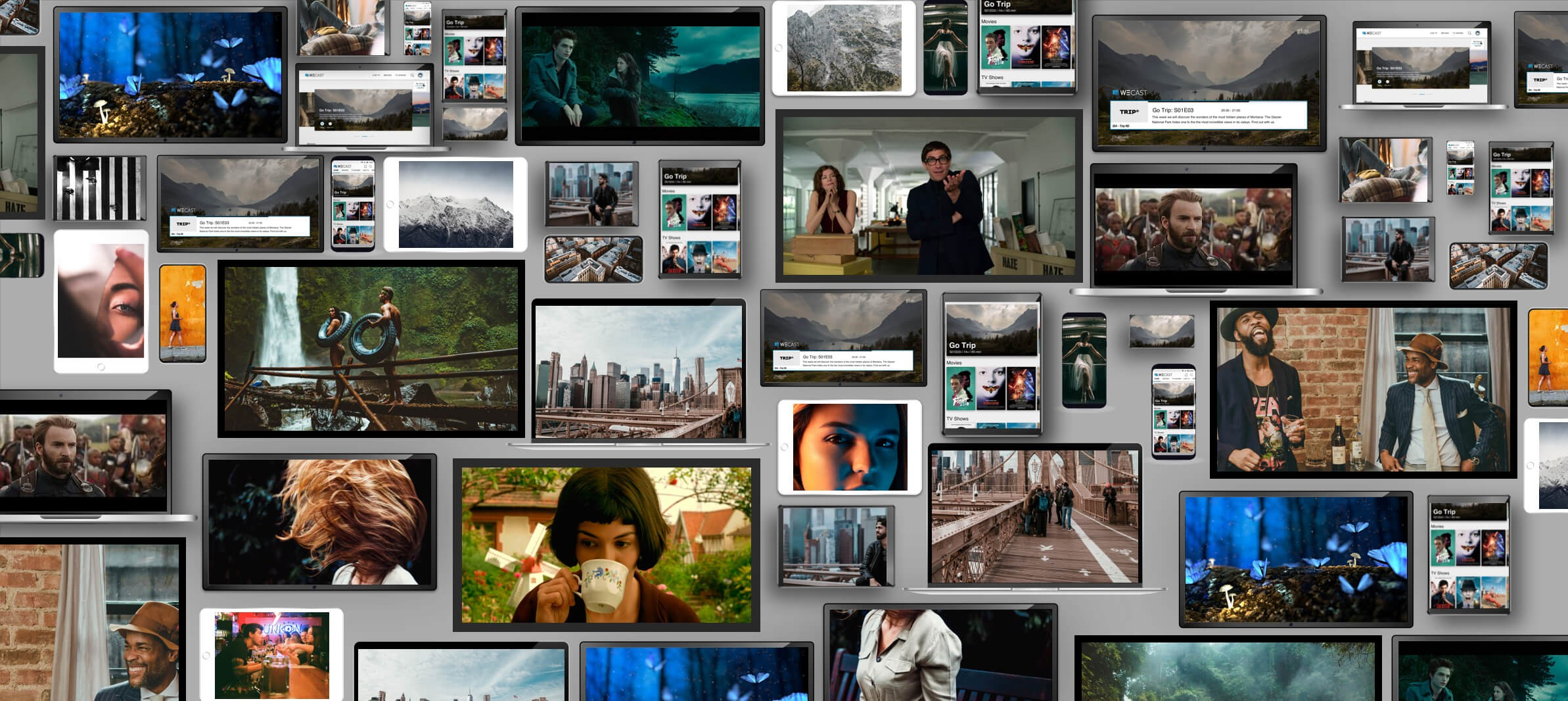Open the profile avatar on the laptop beside the largest WECAST TV

pos(1477,33)
